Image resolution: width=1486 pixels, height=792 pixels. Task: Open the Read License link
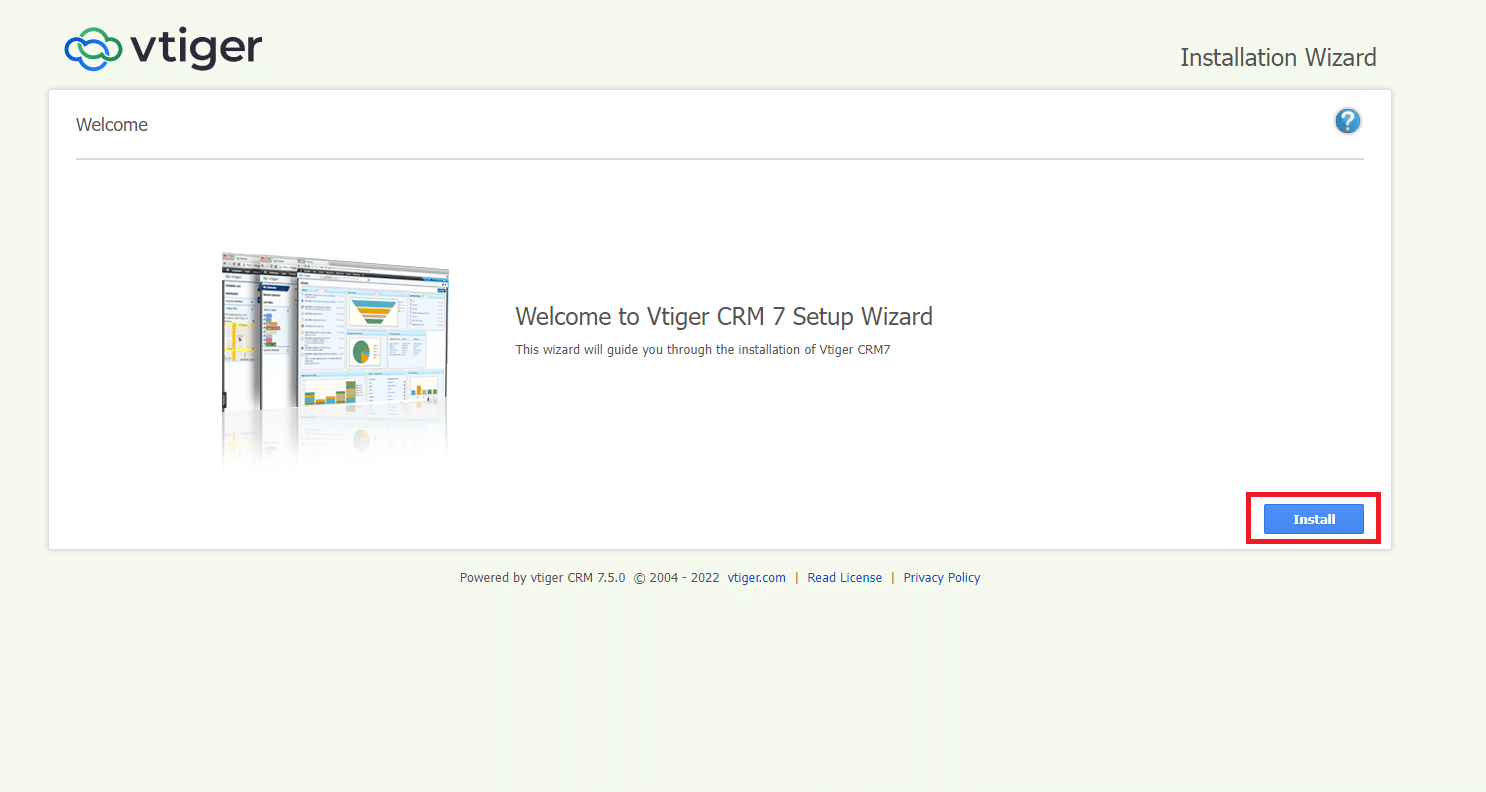844,577
